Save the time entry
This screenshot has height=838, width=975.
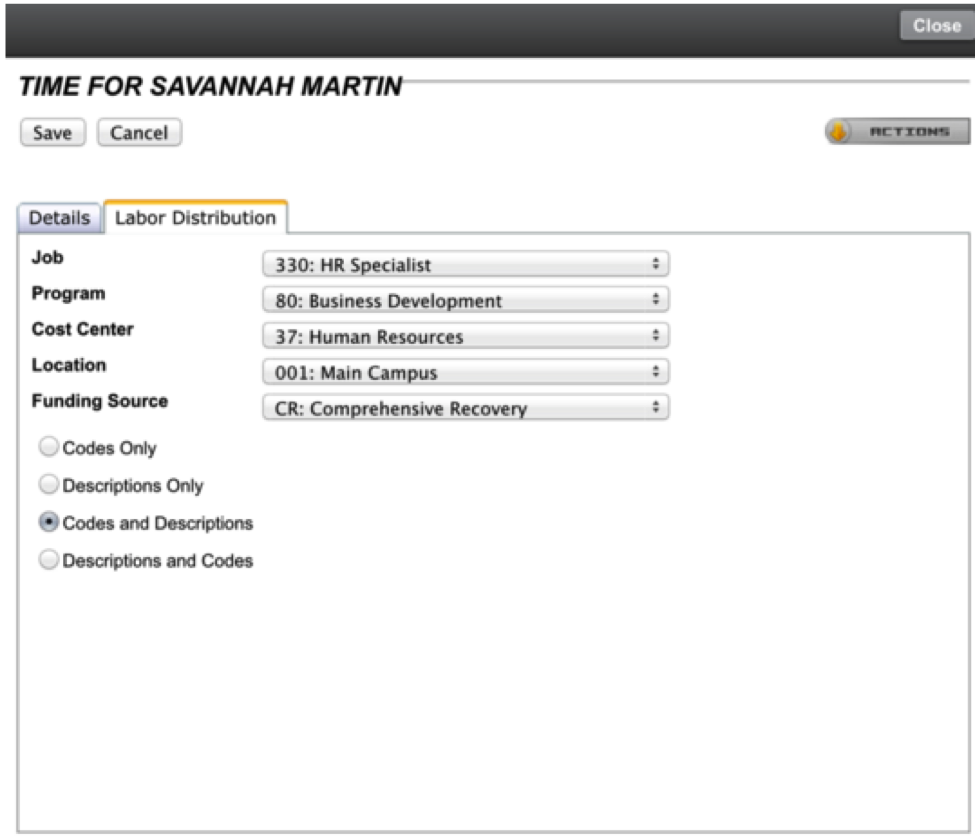coord(53,133)
